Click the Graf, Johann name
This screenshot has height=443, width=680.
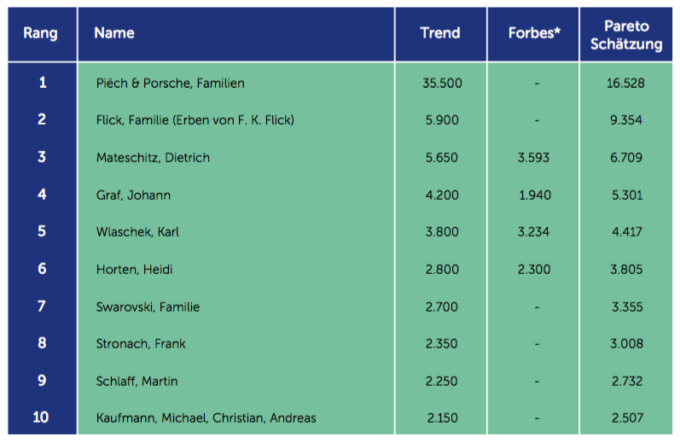click(133, 195)
